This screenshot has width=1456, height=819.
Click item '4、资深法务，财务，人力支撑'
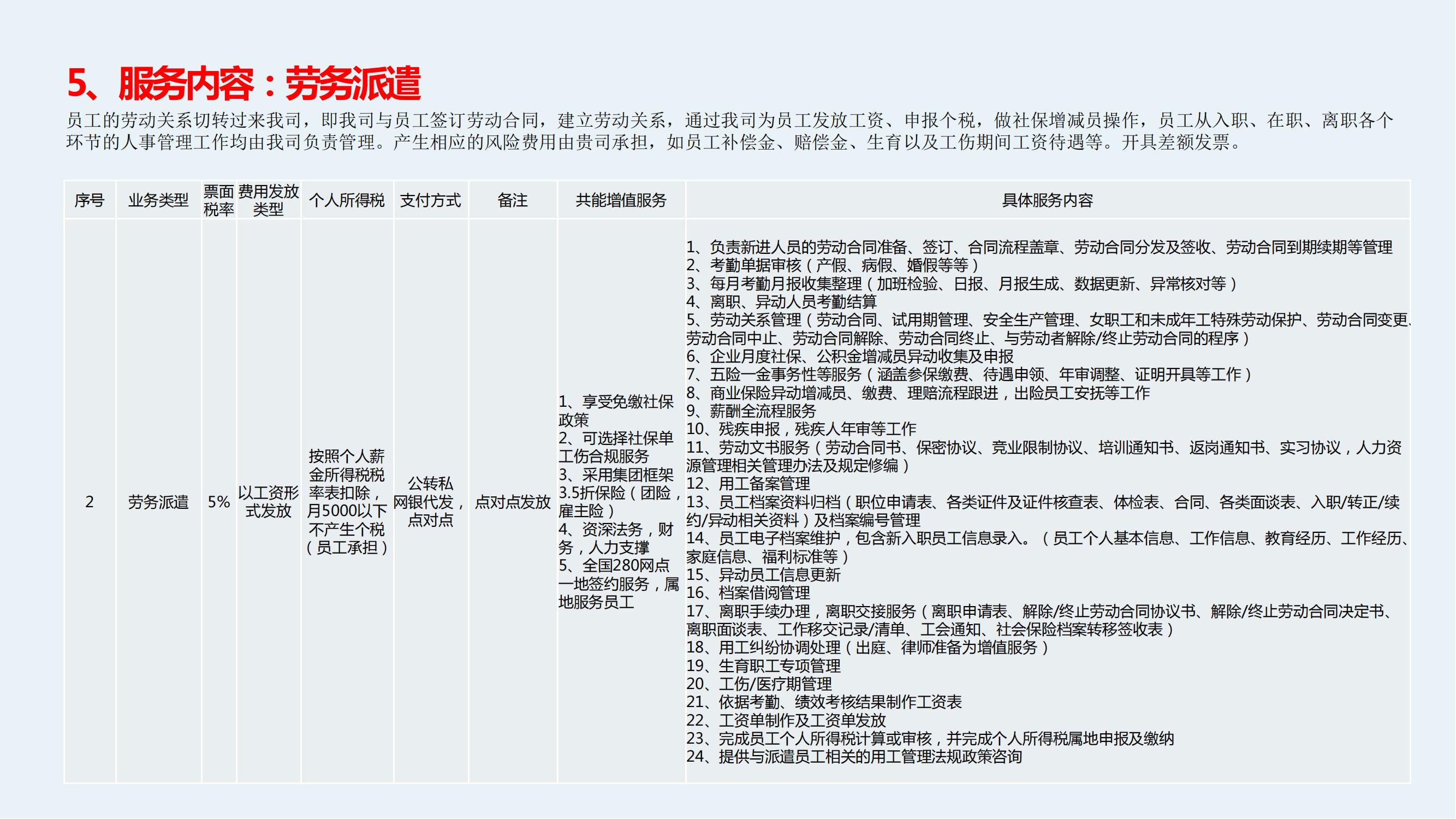(x=616, y=538)
